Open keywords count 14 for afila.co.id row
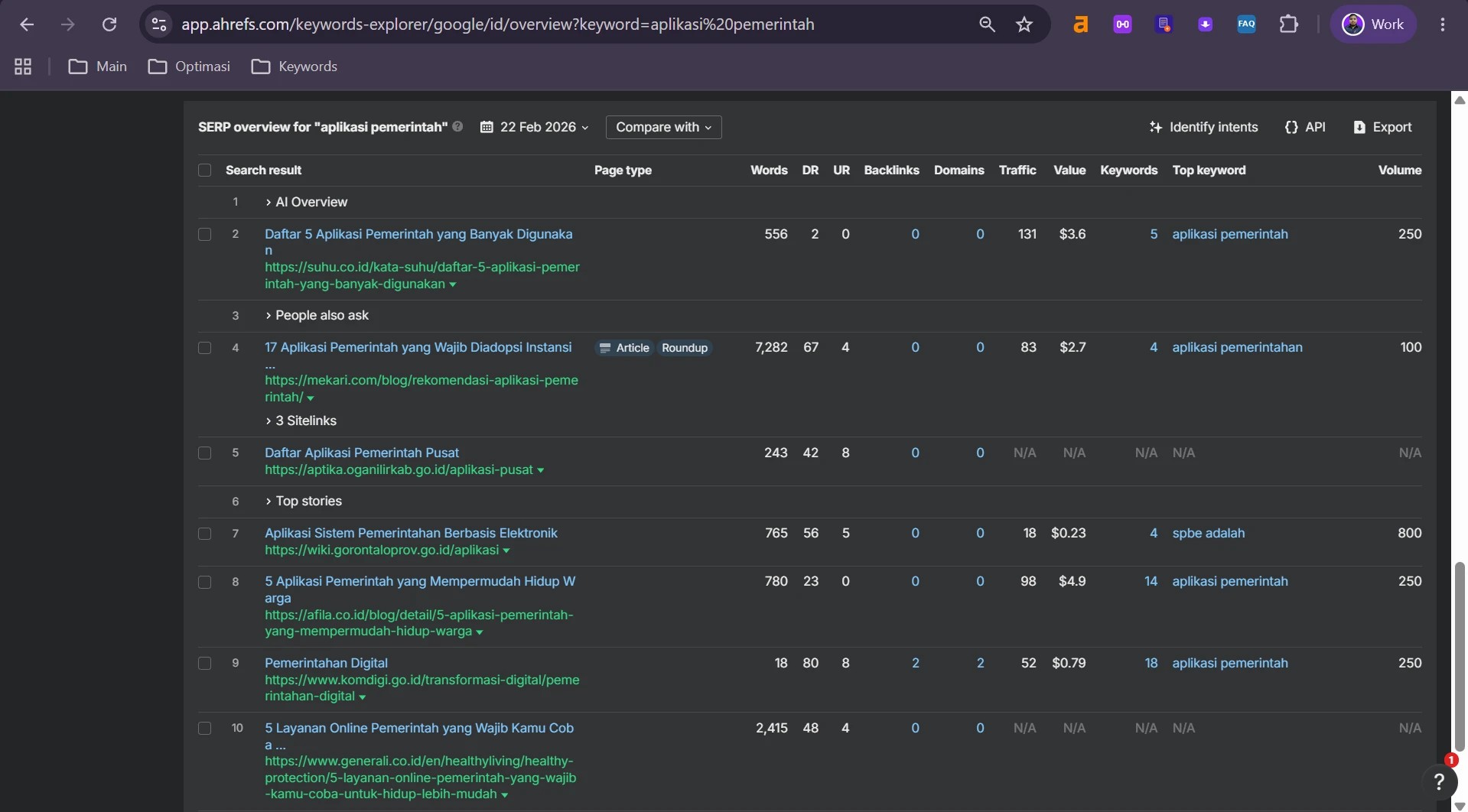Screen dimensions: 1468x812 click(1151, 581)
